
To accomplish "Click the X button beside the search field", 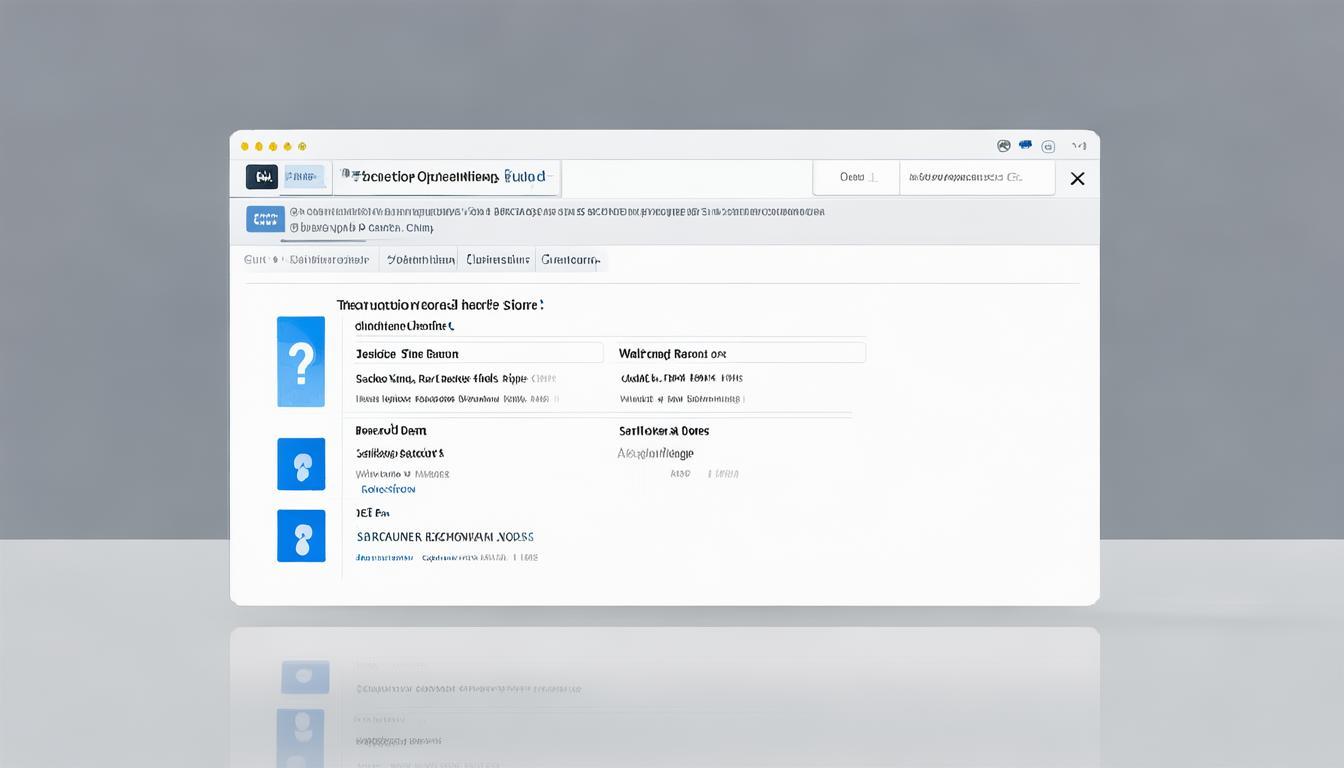I will point(1077,179).
